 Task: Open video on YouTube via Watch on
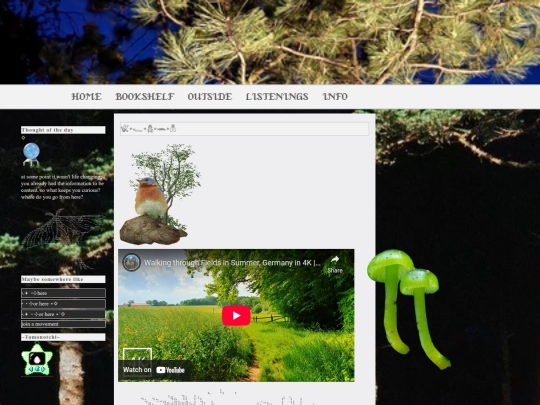[154, 370]
